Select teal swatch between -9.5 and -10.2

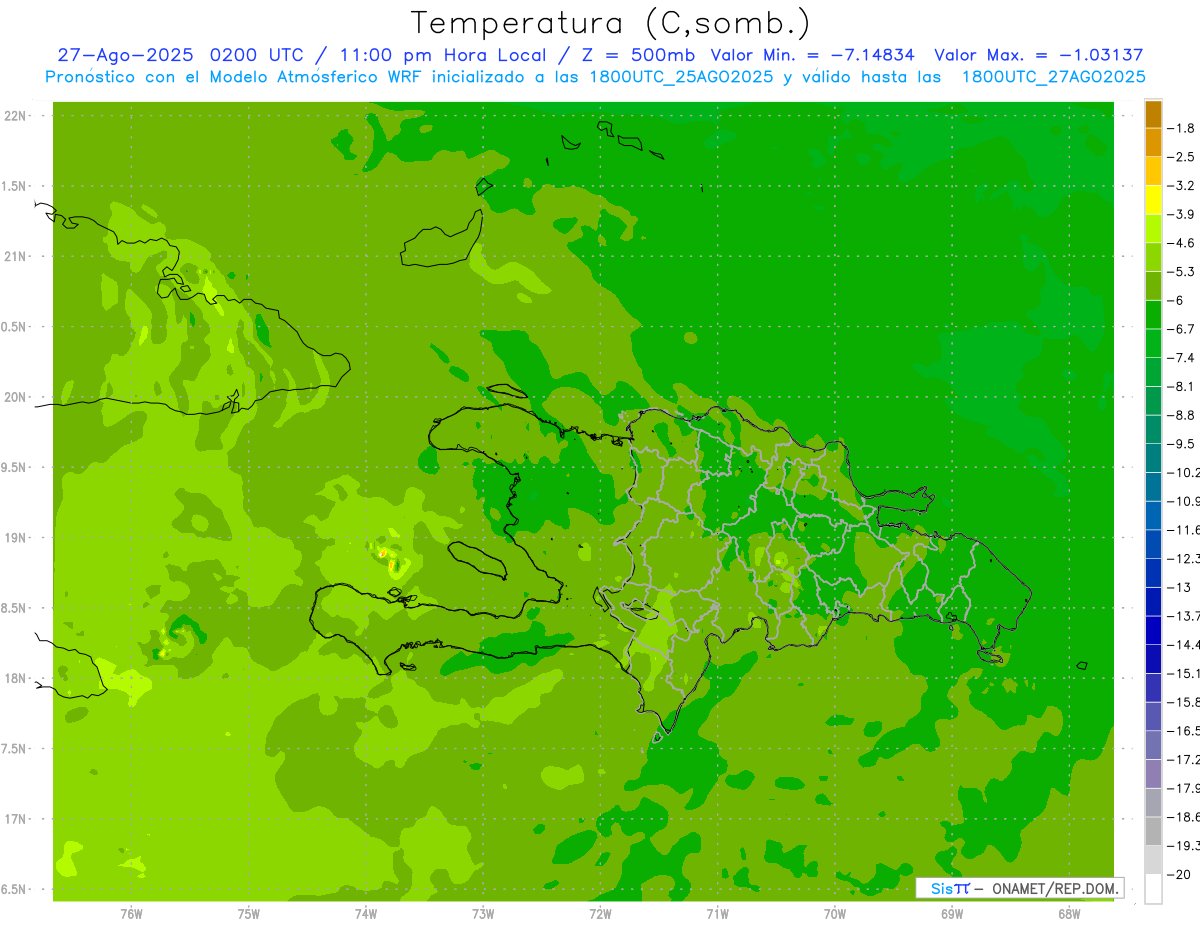click(x=1153, y=457)
